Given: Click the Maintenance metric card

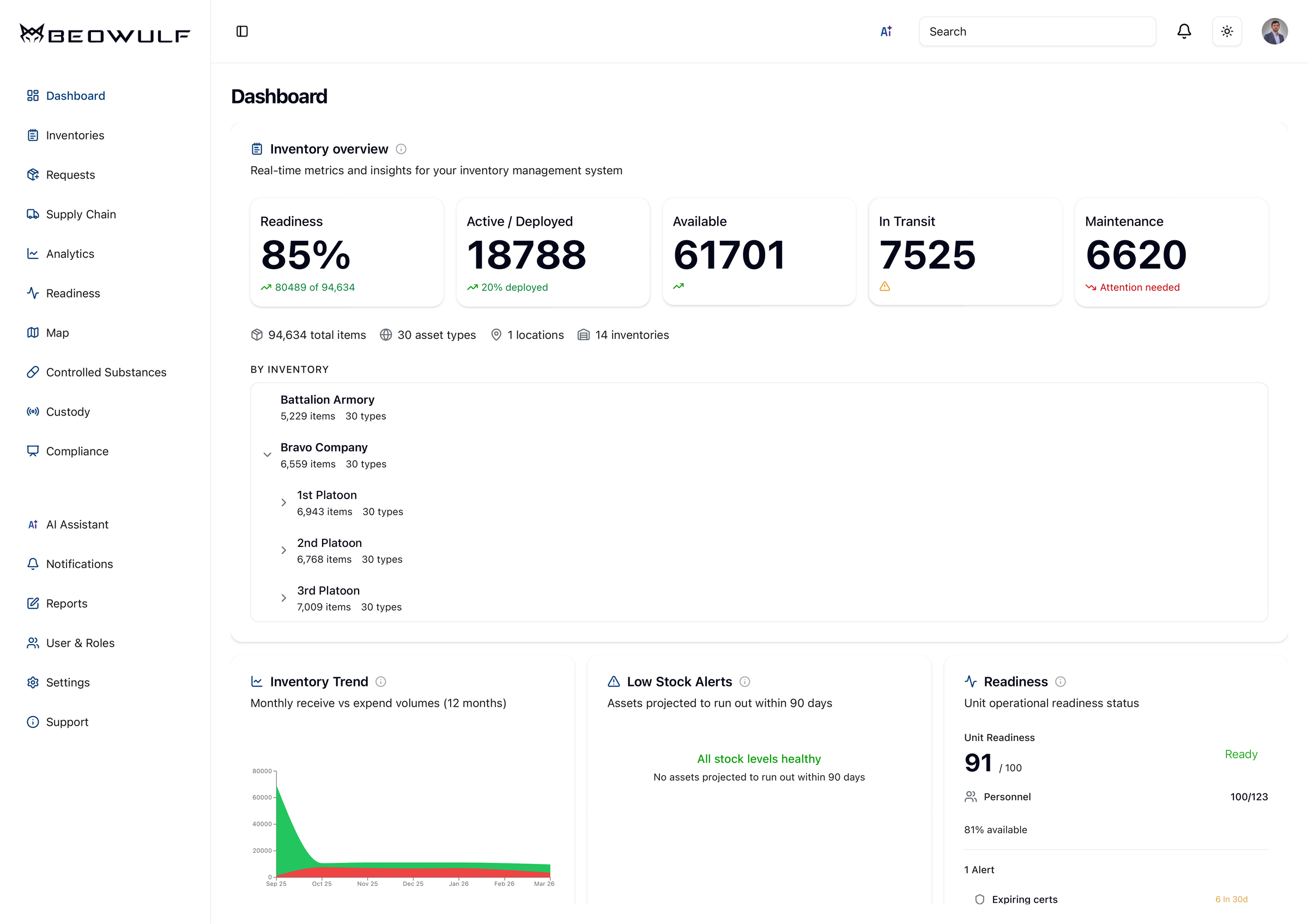Looking at the screenshot, I should point(1171,252).
